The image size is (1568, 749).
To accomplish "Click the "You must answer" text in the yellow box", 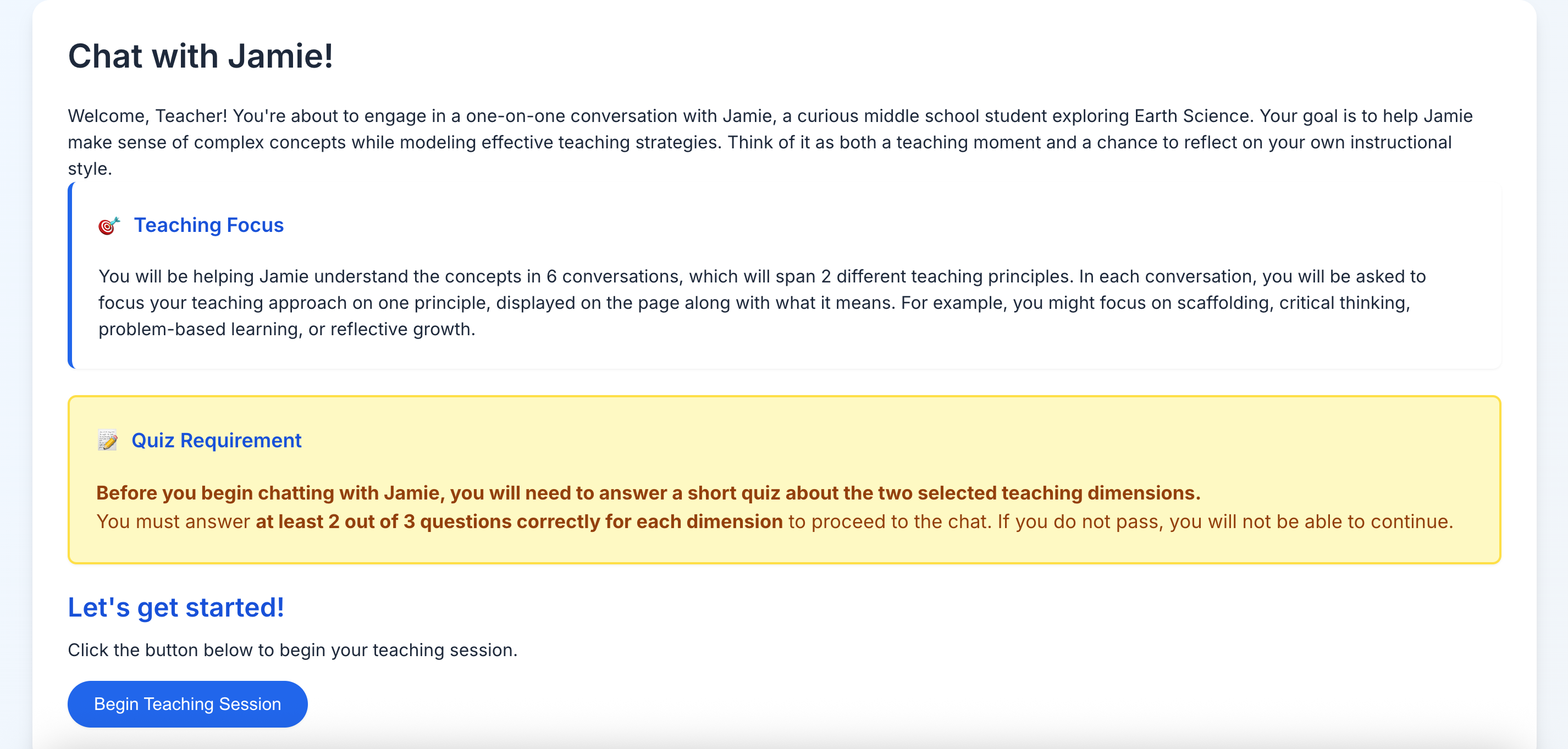I will (173, 521).
